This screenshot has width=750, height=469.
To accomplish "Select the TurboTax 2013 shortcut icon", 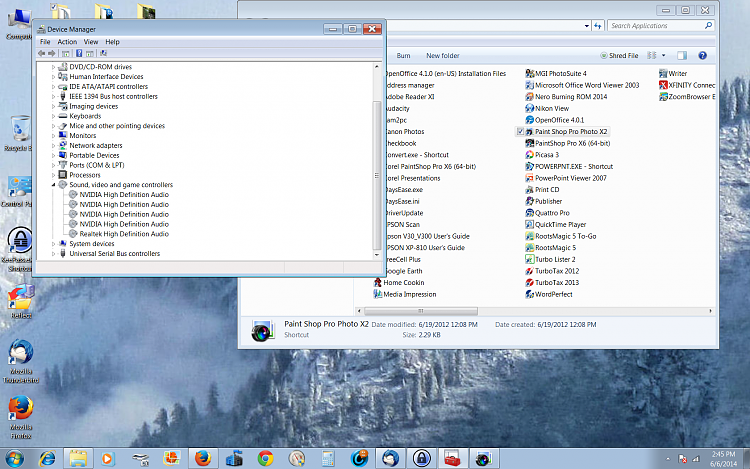I will (529, 283).
